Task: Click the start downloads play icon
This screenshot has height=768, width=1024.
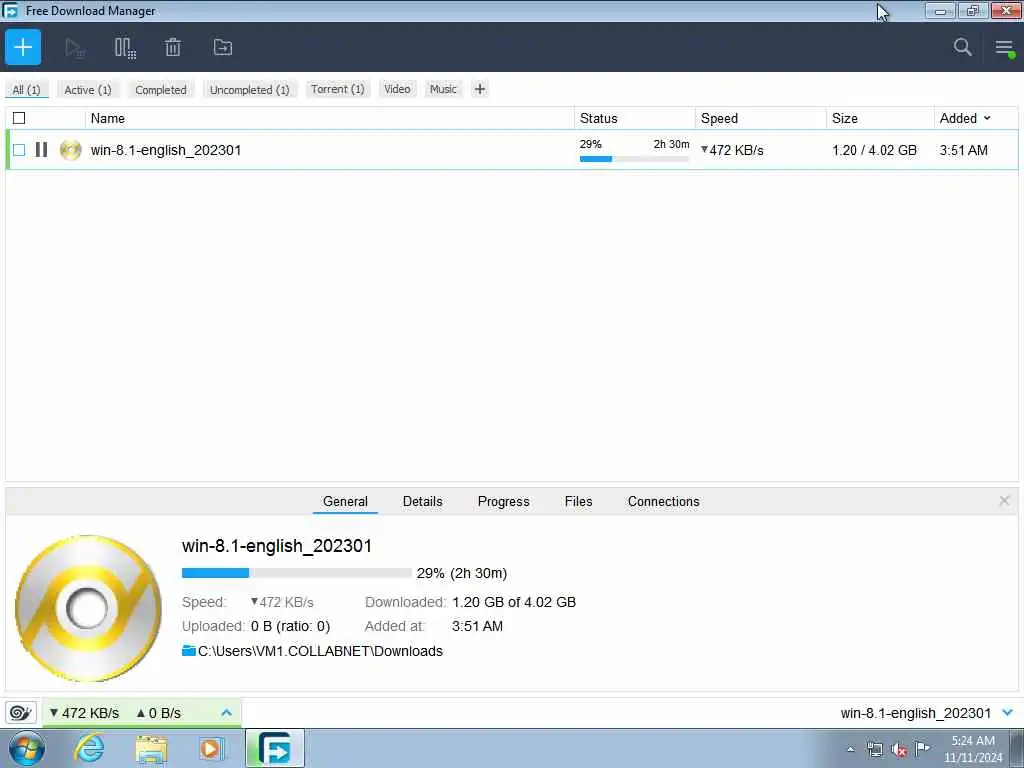Action: (75, 48)
